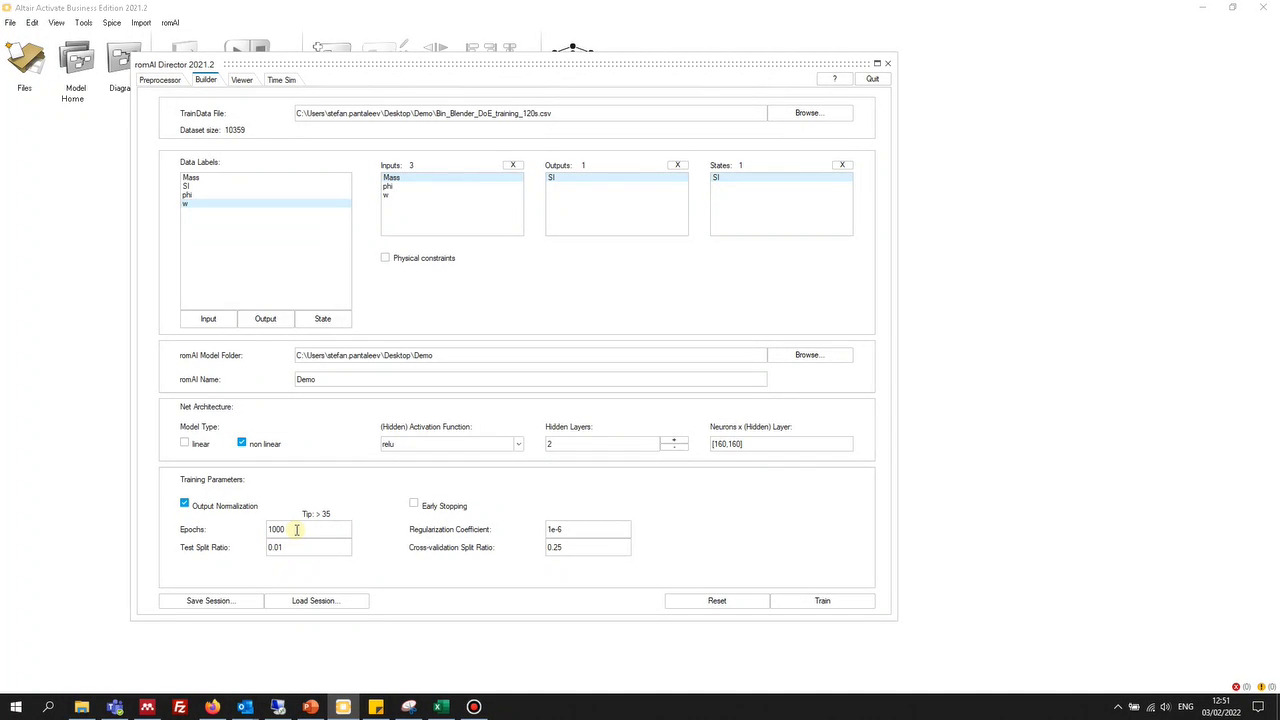Switch to the Preprocessor tab
Viewport: 1280px width, 720px height.
pos(160,80)
